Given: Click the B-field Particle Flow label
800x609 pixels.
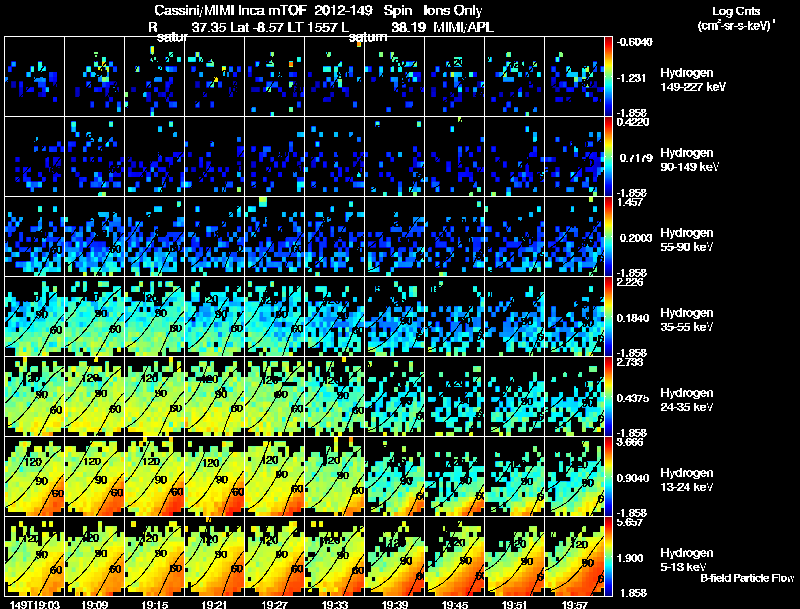Looking at the screenshot, I should point(747,578).
